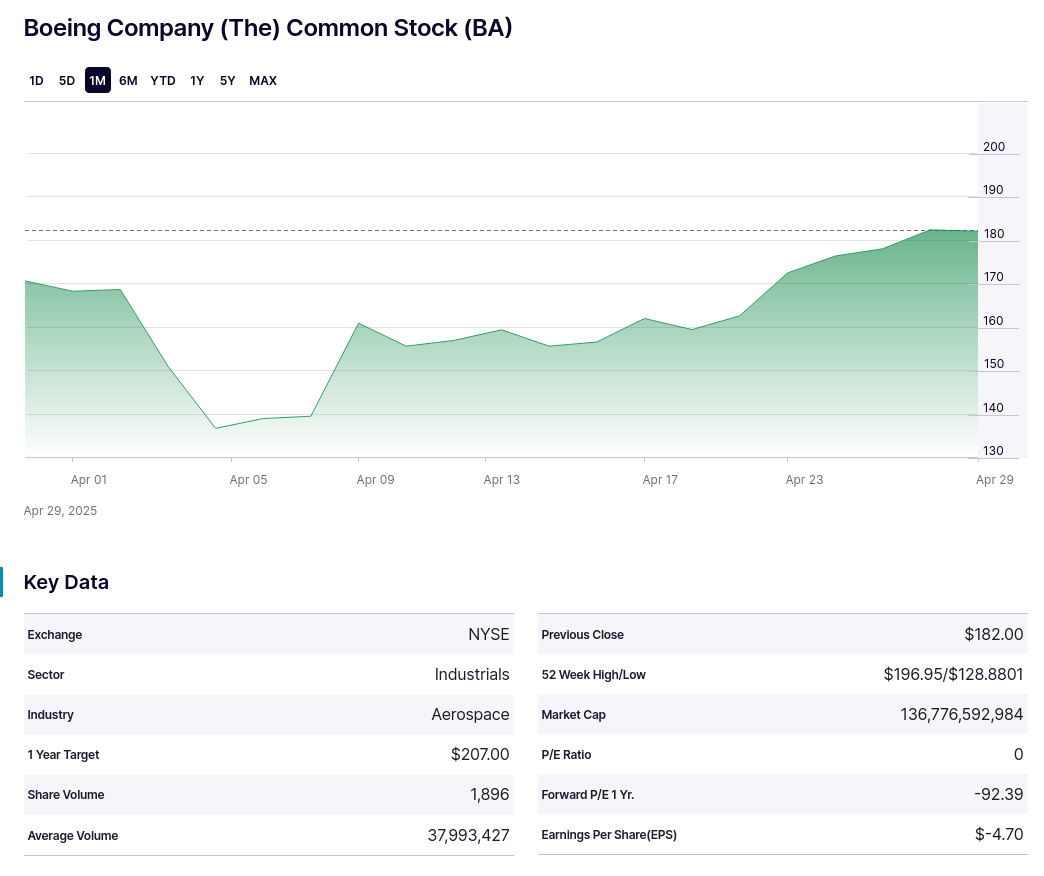Click the Apr 17 x-axis label

pyautogui.click(x=660, y=479)
